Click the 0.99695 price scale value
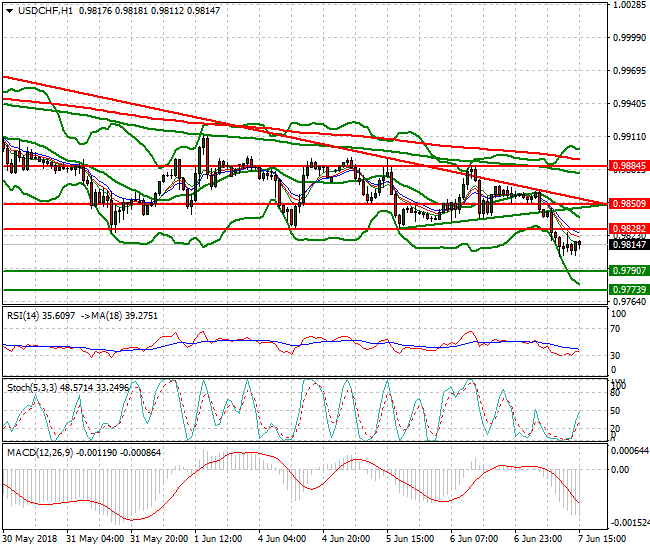 click(x=629, y=71)
